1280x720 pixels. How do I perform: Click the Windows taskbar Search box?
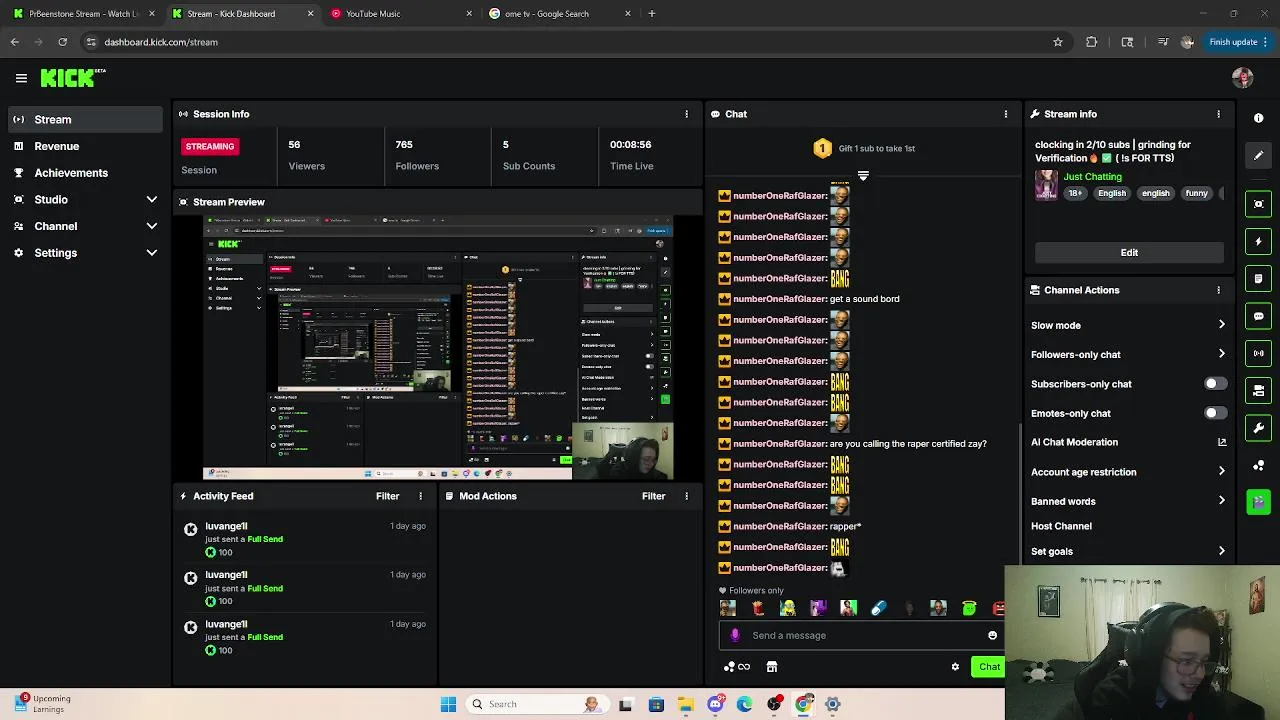point(536,704)
